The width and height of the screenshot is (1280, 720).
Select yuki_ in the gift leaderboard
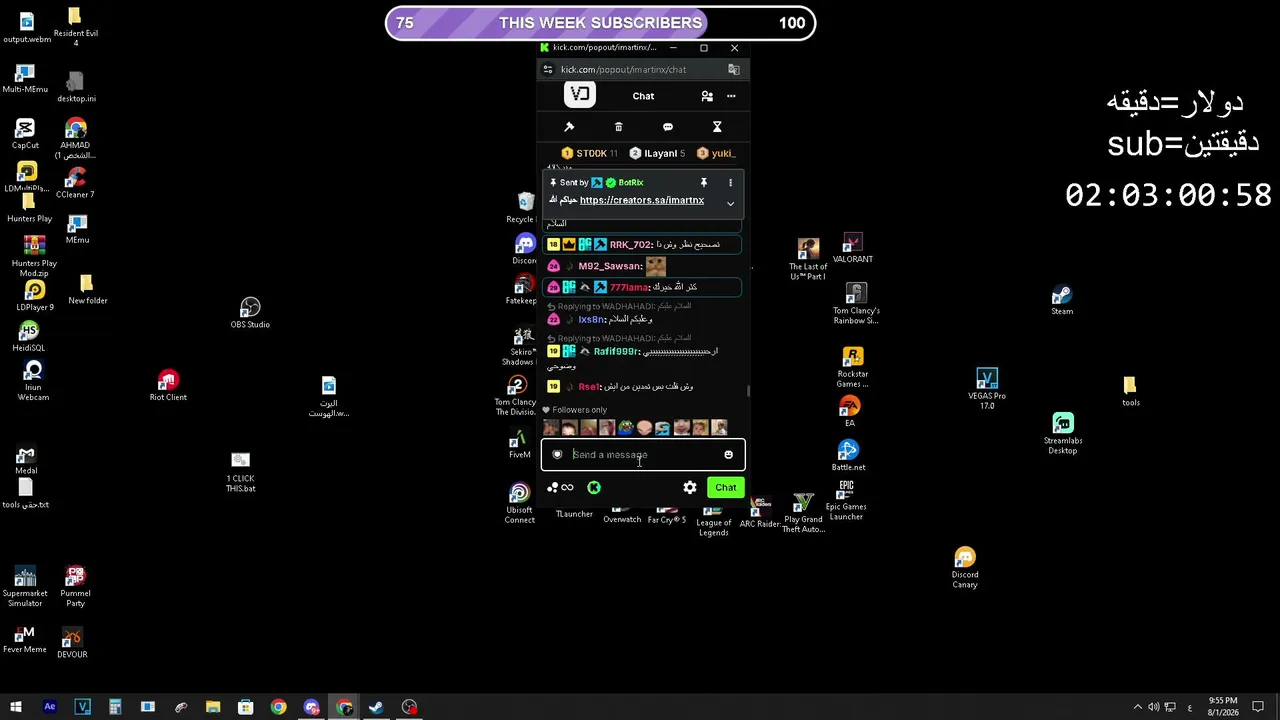pyautogui.click(x=717, y=153)
